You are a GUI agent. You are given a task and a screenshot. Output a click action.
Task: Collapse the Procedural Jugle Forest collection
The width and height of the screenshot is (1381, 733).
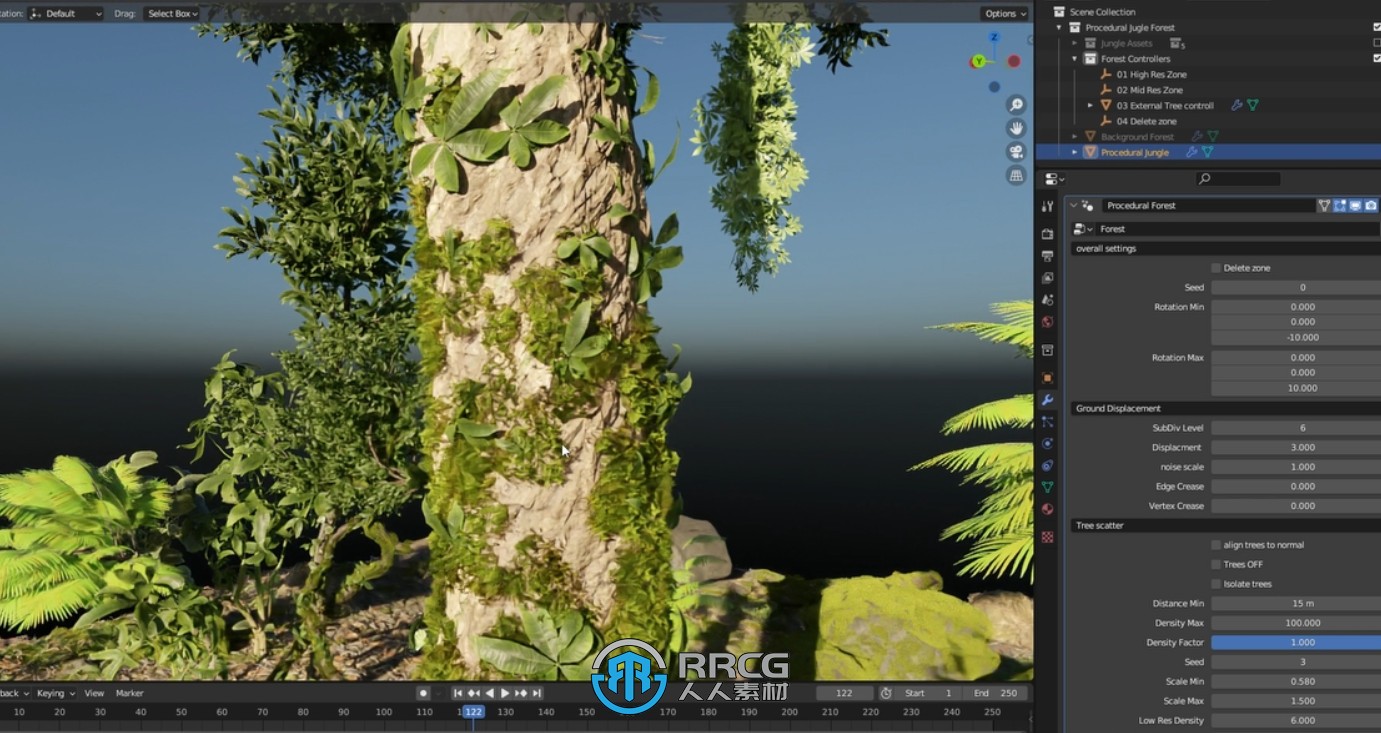[1060, 28]
